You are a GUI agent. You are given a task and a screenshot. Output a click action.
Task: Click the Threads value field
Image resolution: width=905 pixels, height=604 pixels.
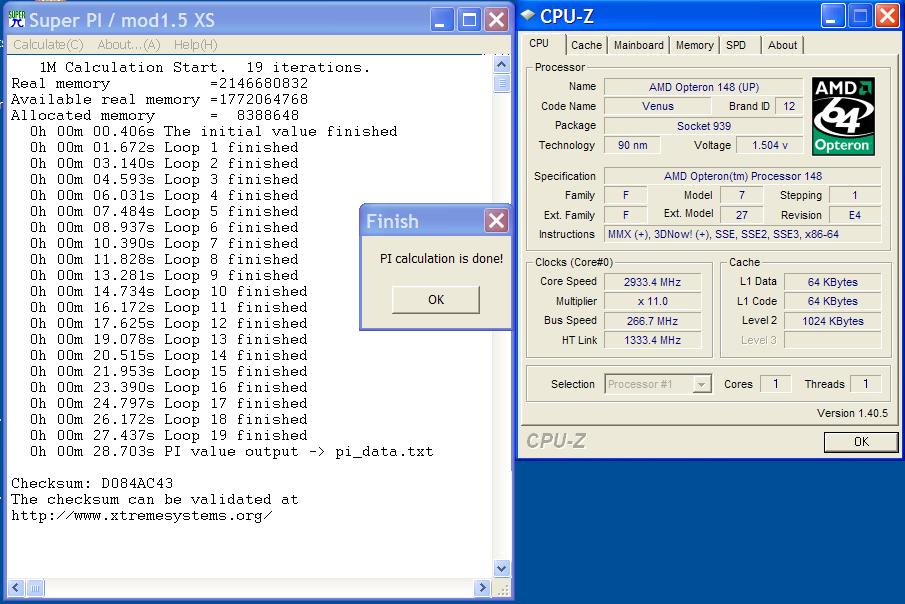point(865,384)
